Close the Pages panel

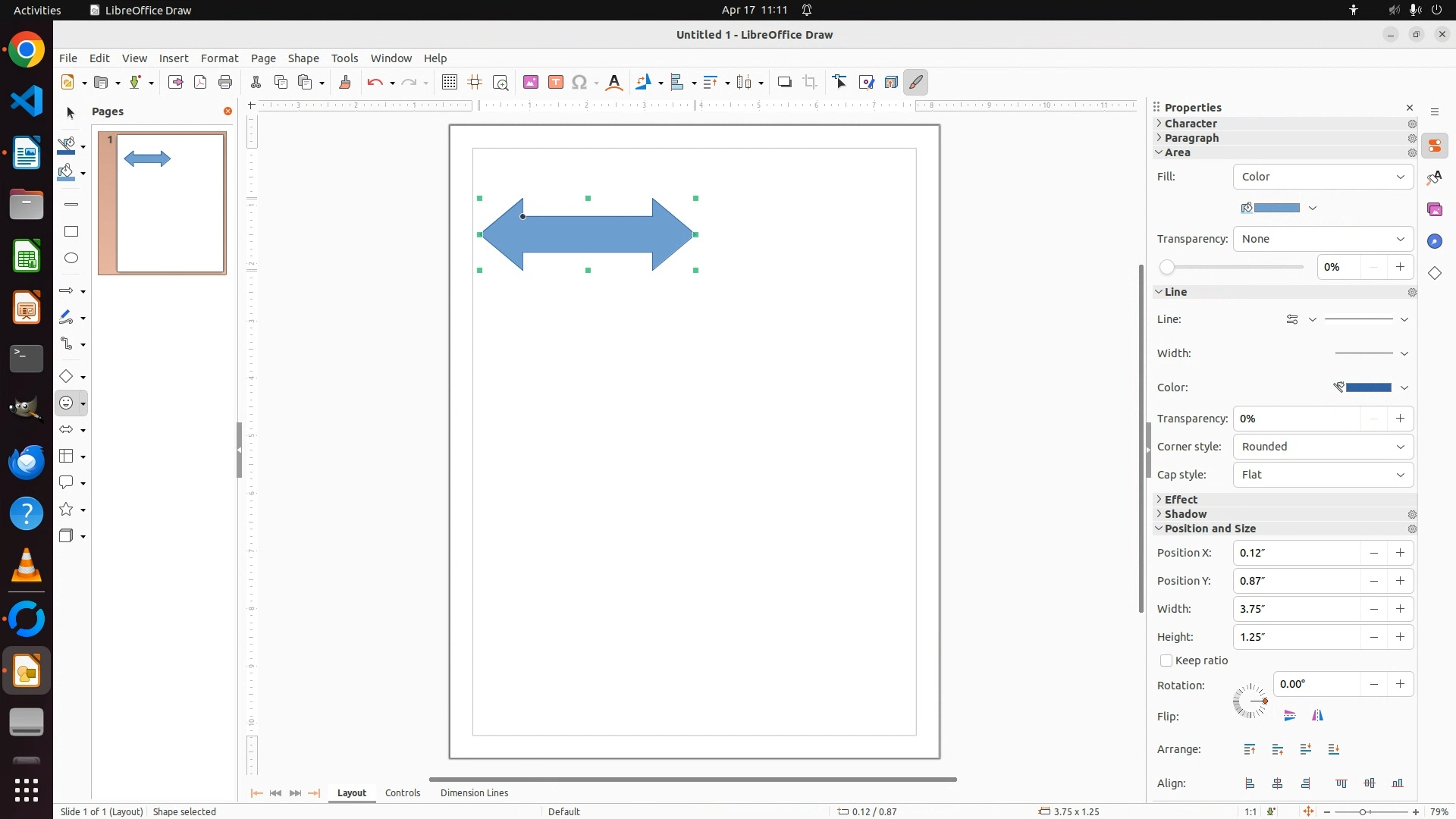pyautogui.click(x=227, y=111)
